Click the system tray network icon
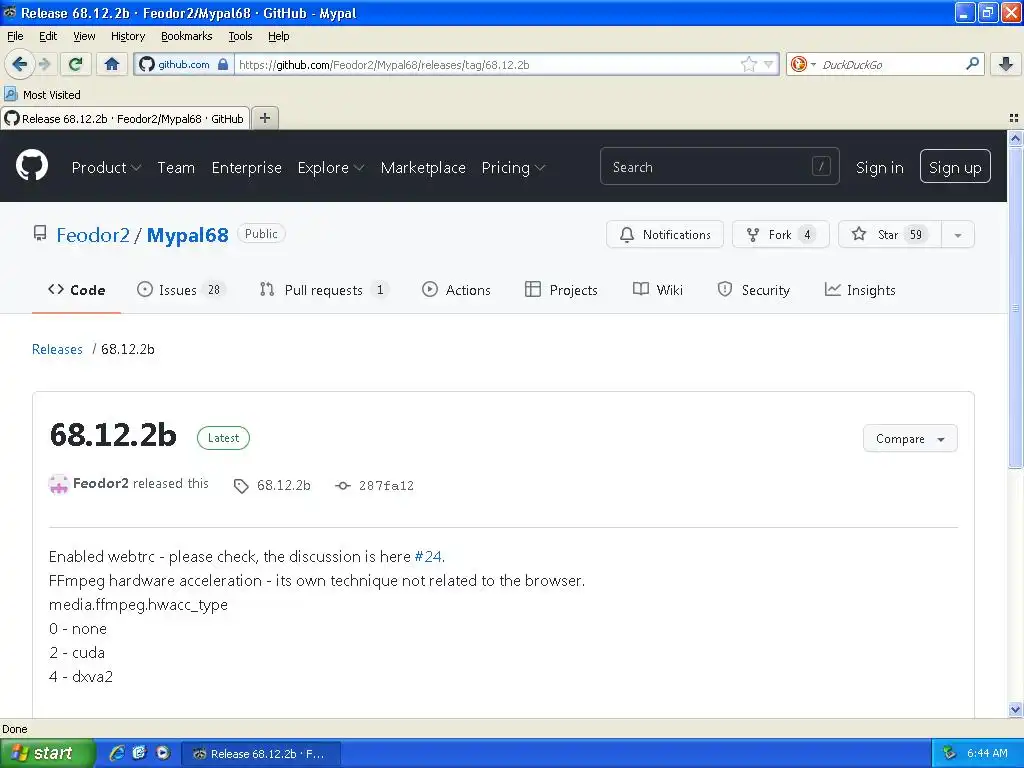This screenshot has width=1024, height=768. [x=950, y=753]
